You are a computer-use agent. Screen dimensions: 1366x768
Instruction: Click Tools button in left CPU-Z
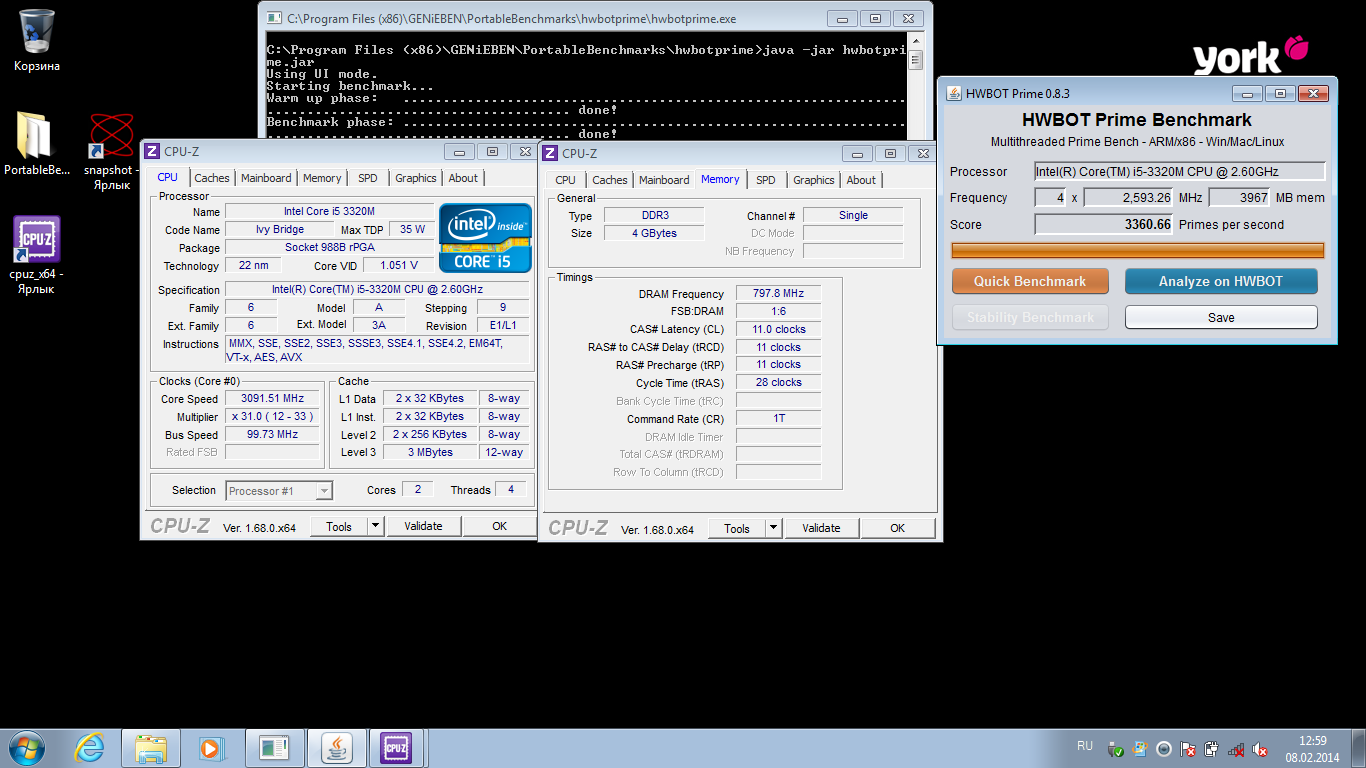point(339,526)
